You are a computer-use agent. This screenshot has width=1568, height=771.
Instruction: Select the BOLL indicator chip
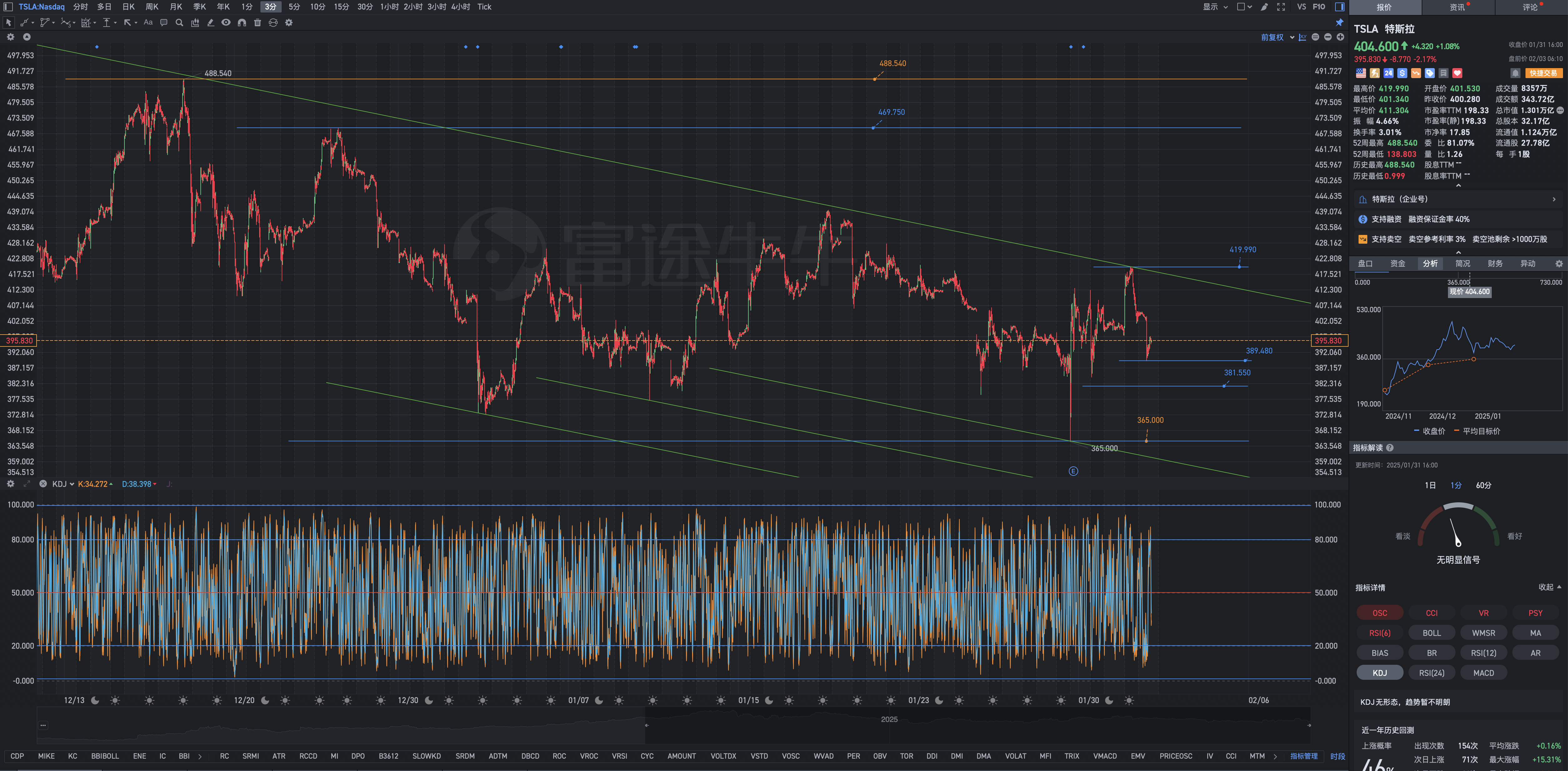click(x=1431, y=633)
